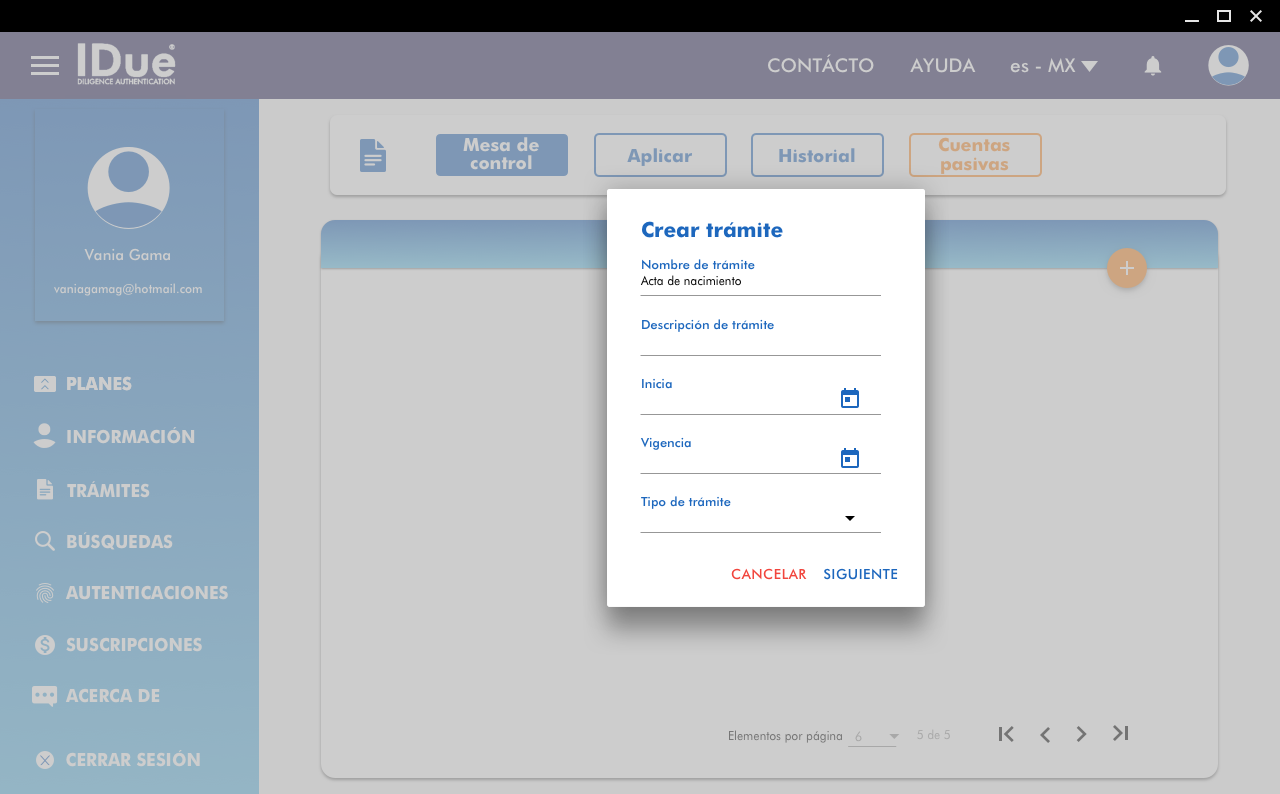Switch to the Historial tab
Viewport: 1280px width, 794px height.
817,156
